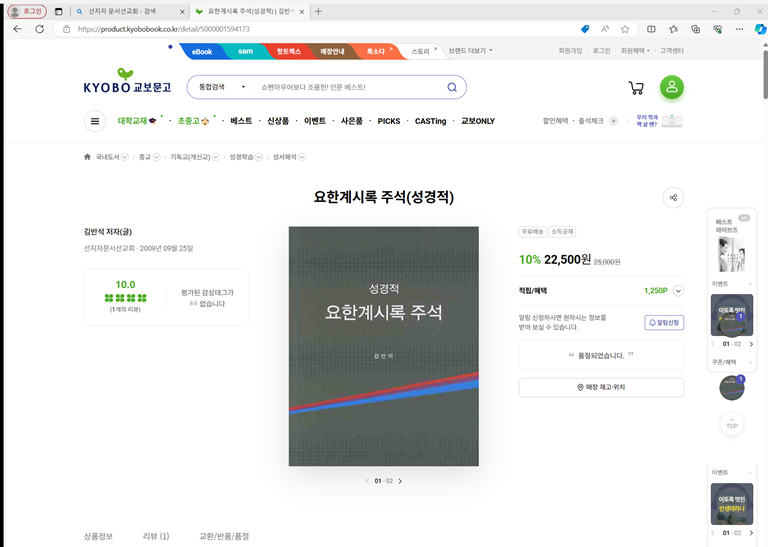Expand 회원혜택 dropdown
This screenshot has height=547, width=768.
635,51
